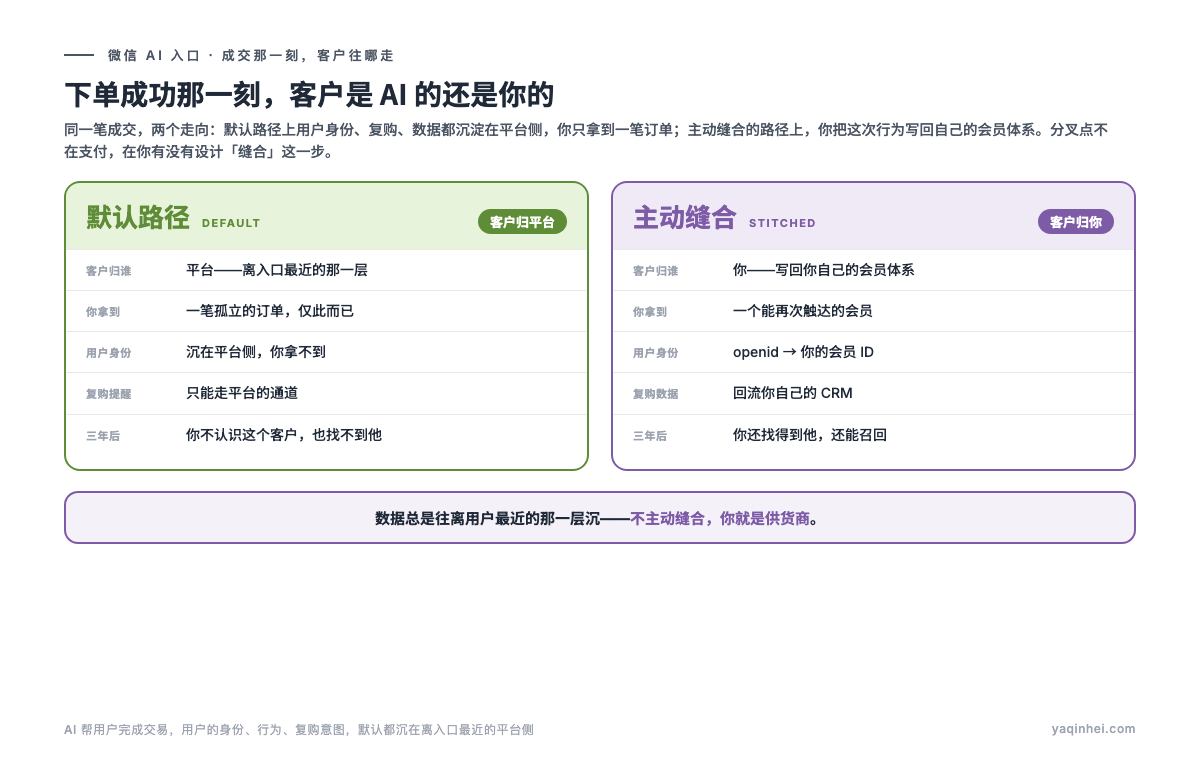Click 三年后 label in default card
This screenshot has height=760, width=1200.
103,436
